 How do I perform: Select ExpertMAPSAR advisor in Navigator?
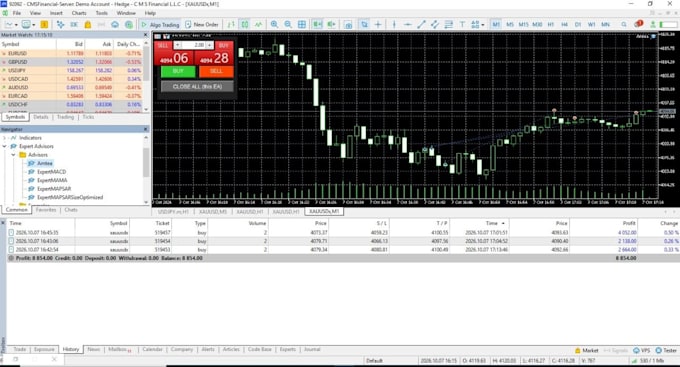point(54,189)
